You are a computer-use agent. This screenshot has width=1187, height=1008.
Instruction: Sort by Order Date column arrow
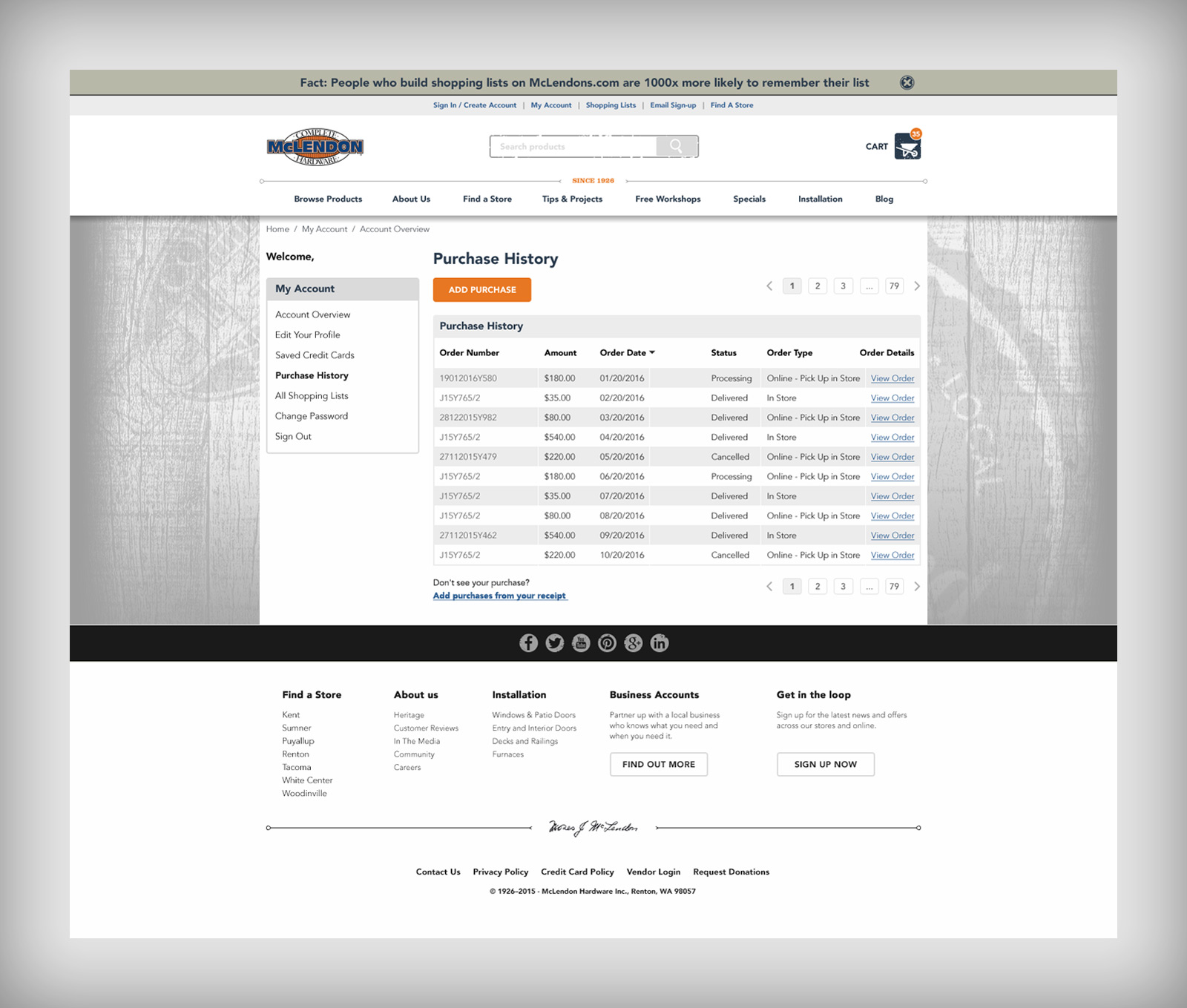pos(652,352)
